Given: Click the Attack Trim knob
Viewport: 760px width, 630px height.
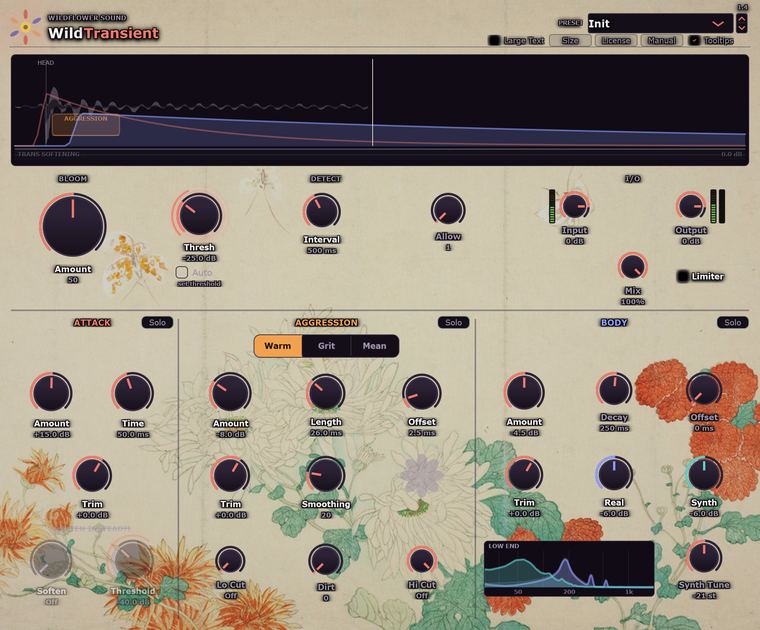Looking at the screenshot, I should point(92,475).
